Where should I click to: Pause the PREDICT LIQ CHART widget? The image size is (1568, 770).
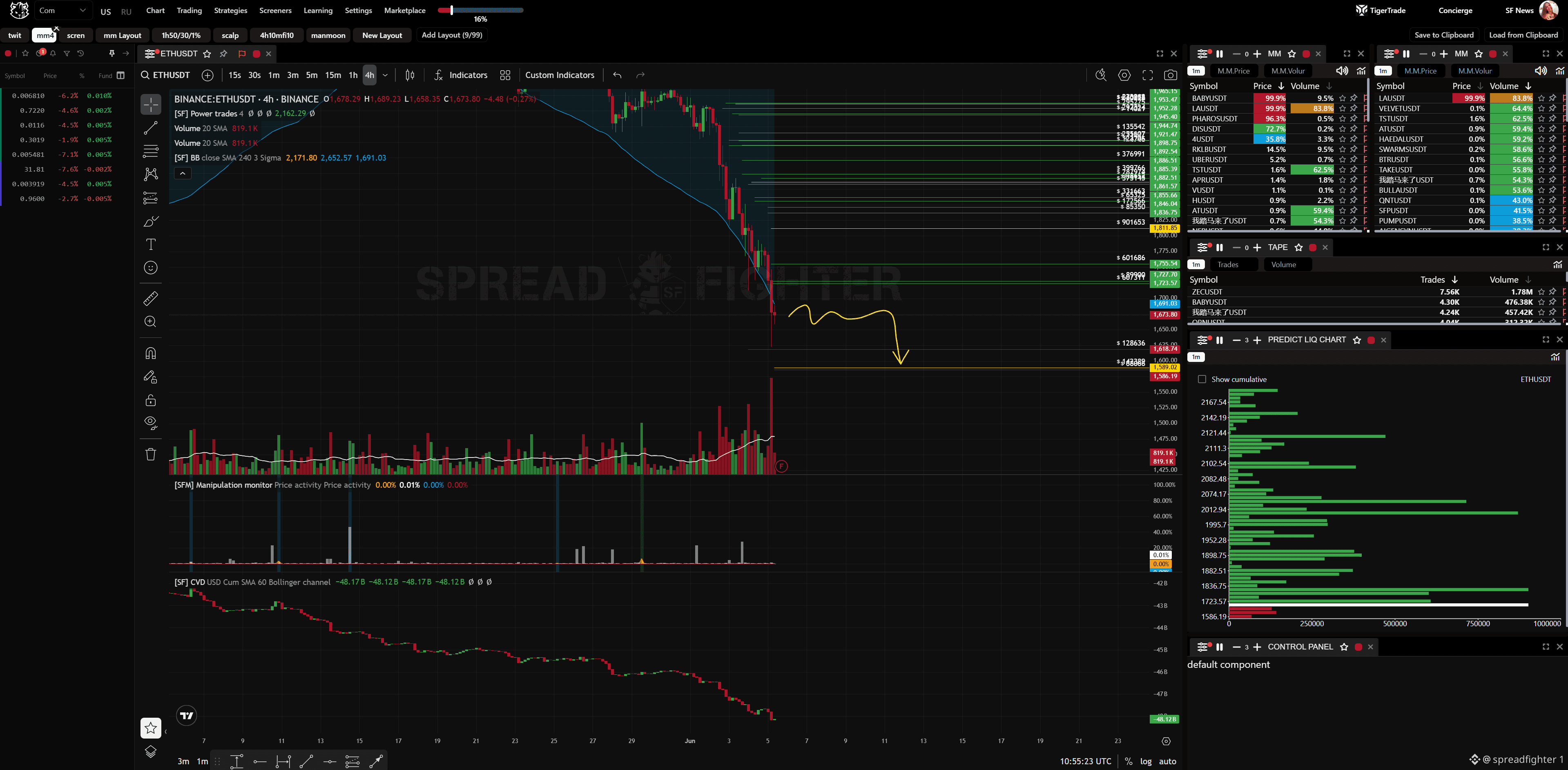tap(1219, 340)
